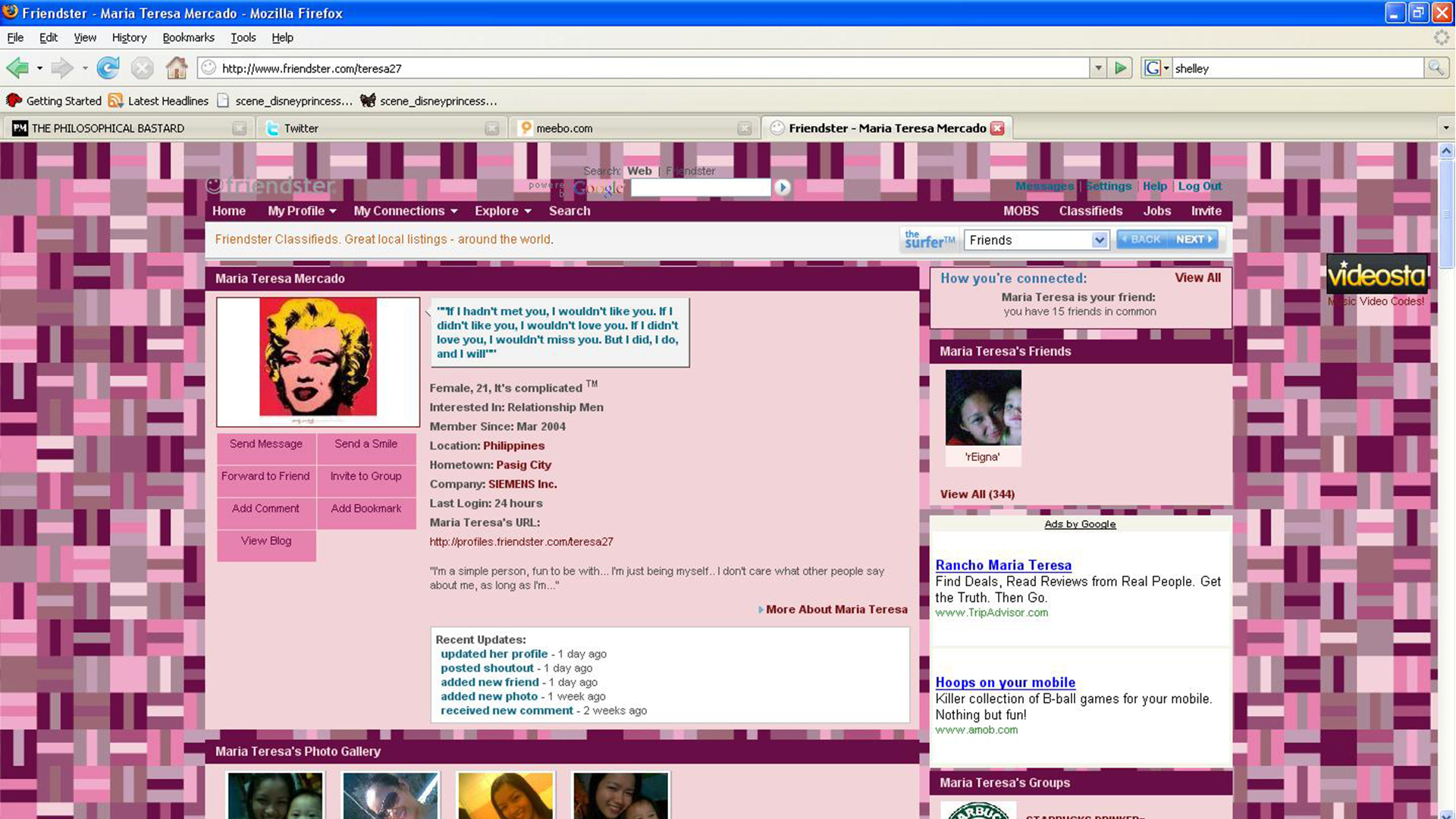This screenshot has width=1456, height=819.
Task: Click the Getting Started bookmark
Action: (x=54, y=101)
